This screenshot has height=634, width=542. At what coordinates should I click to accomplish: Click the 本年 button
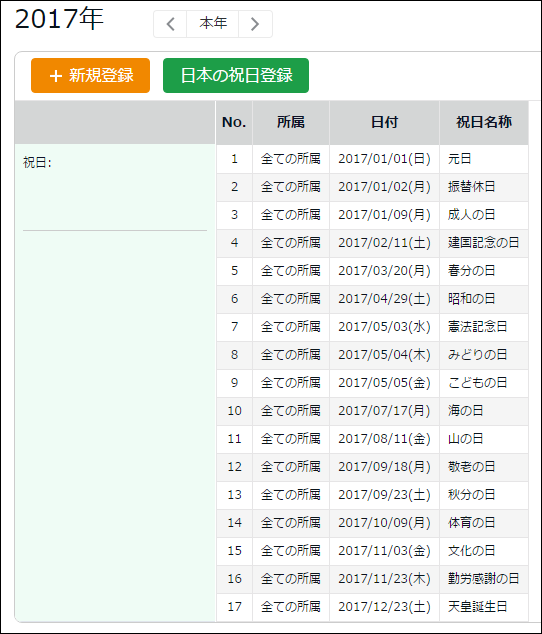coord(213,24)
